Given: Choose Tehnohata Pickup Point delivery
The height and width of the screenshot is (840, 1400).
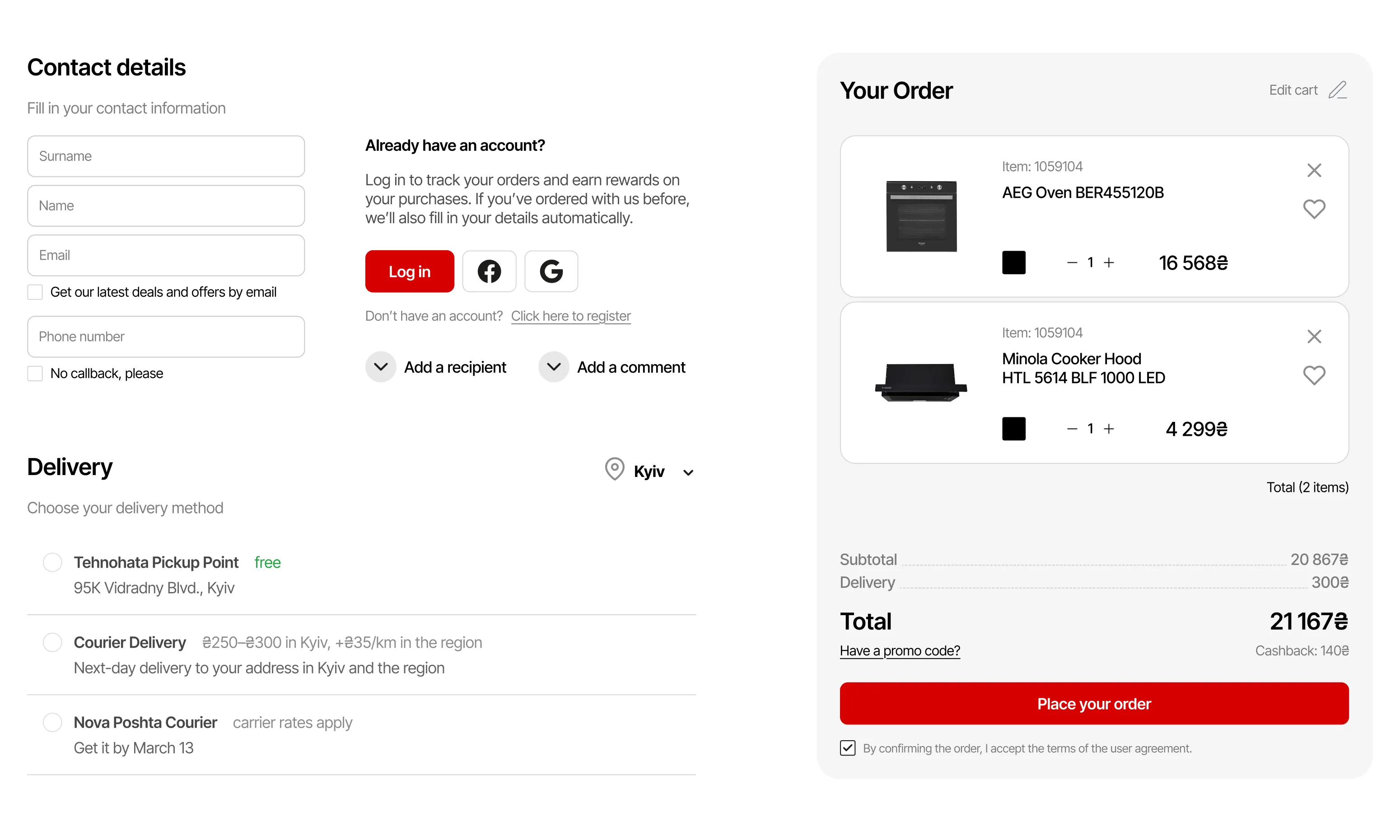Looking at the screenshot, I should 53,563.
